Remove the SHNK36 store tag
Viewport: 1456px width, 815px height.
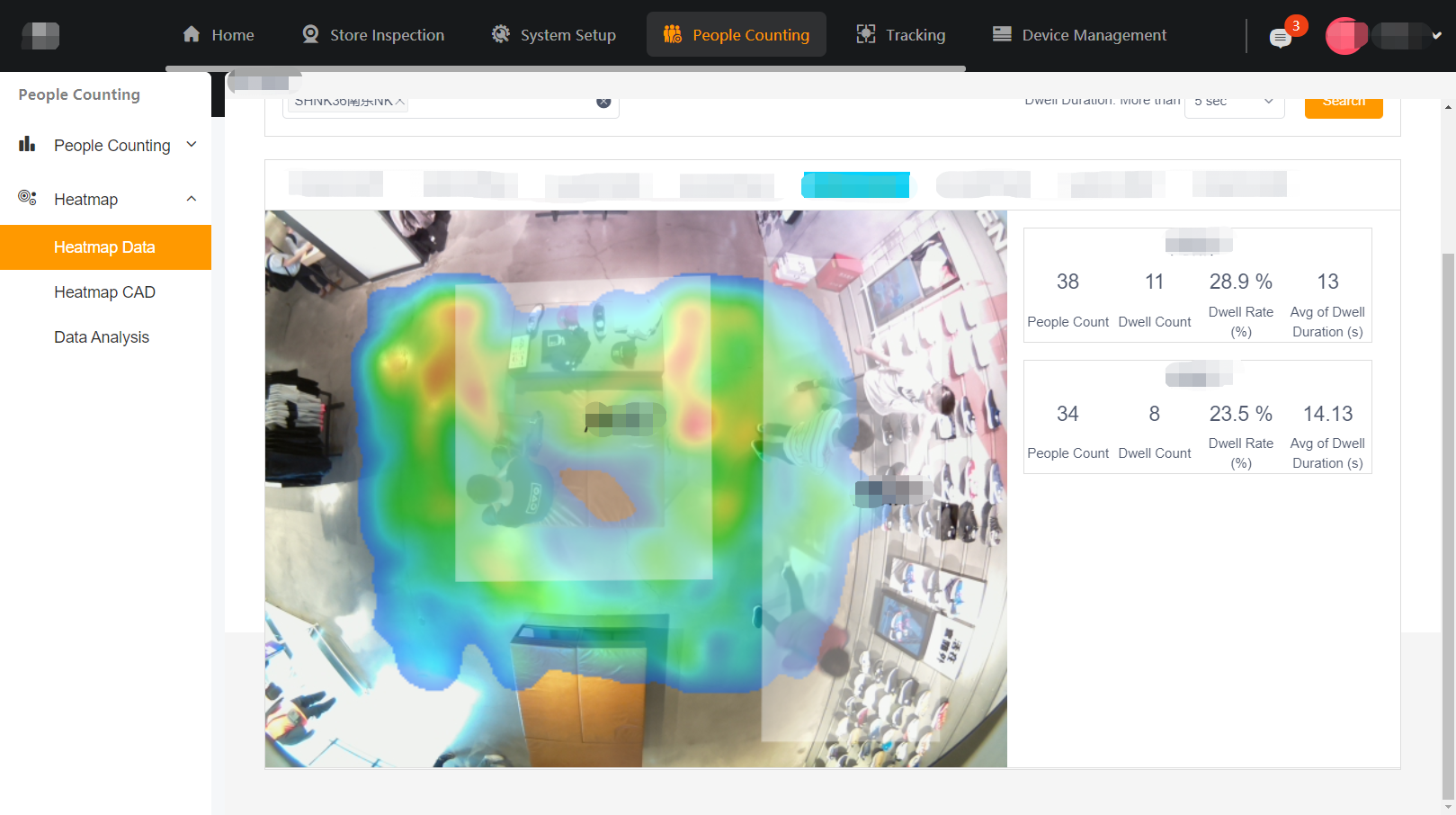[399, 101]
